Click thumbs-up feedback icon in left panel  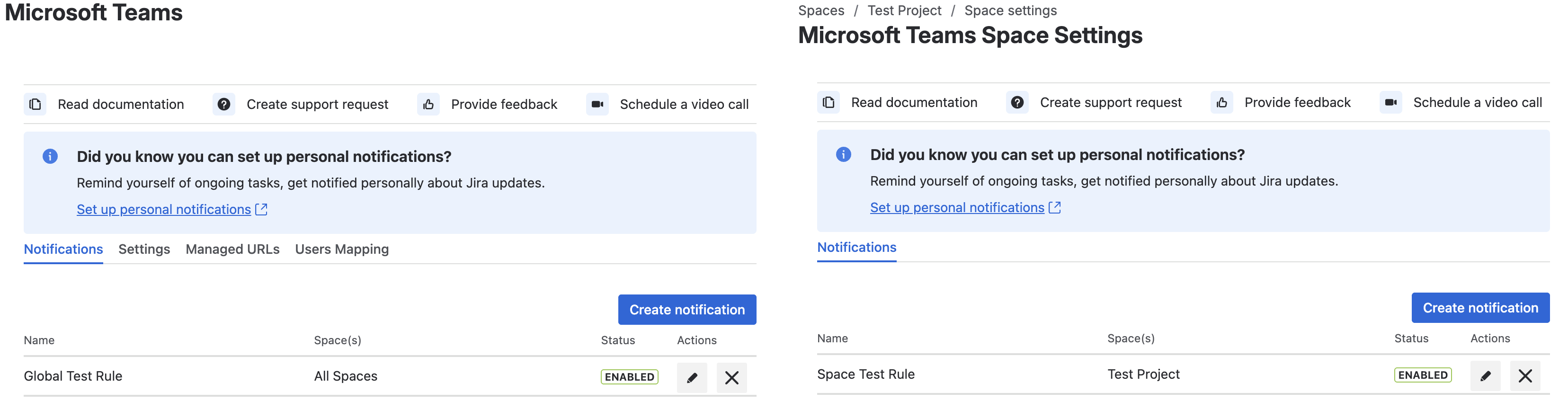(x=428, y=104)
